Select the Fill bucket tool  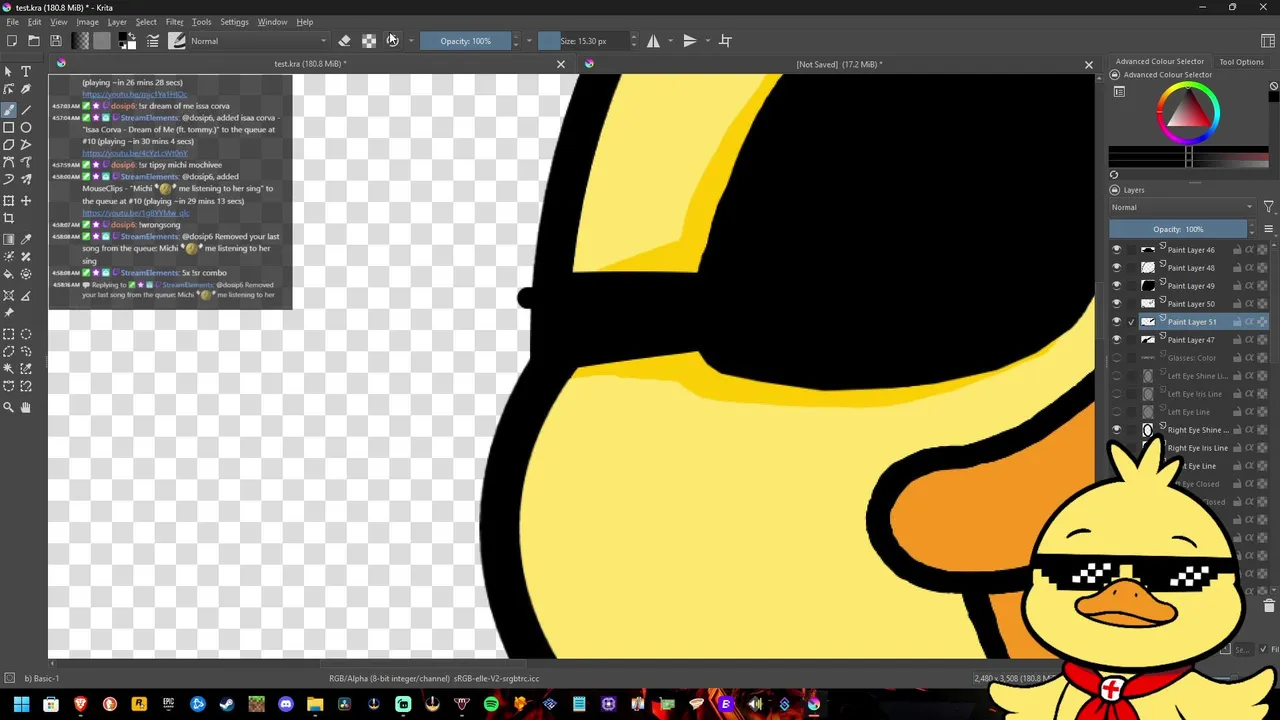[x=9, y=274]
